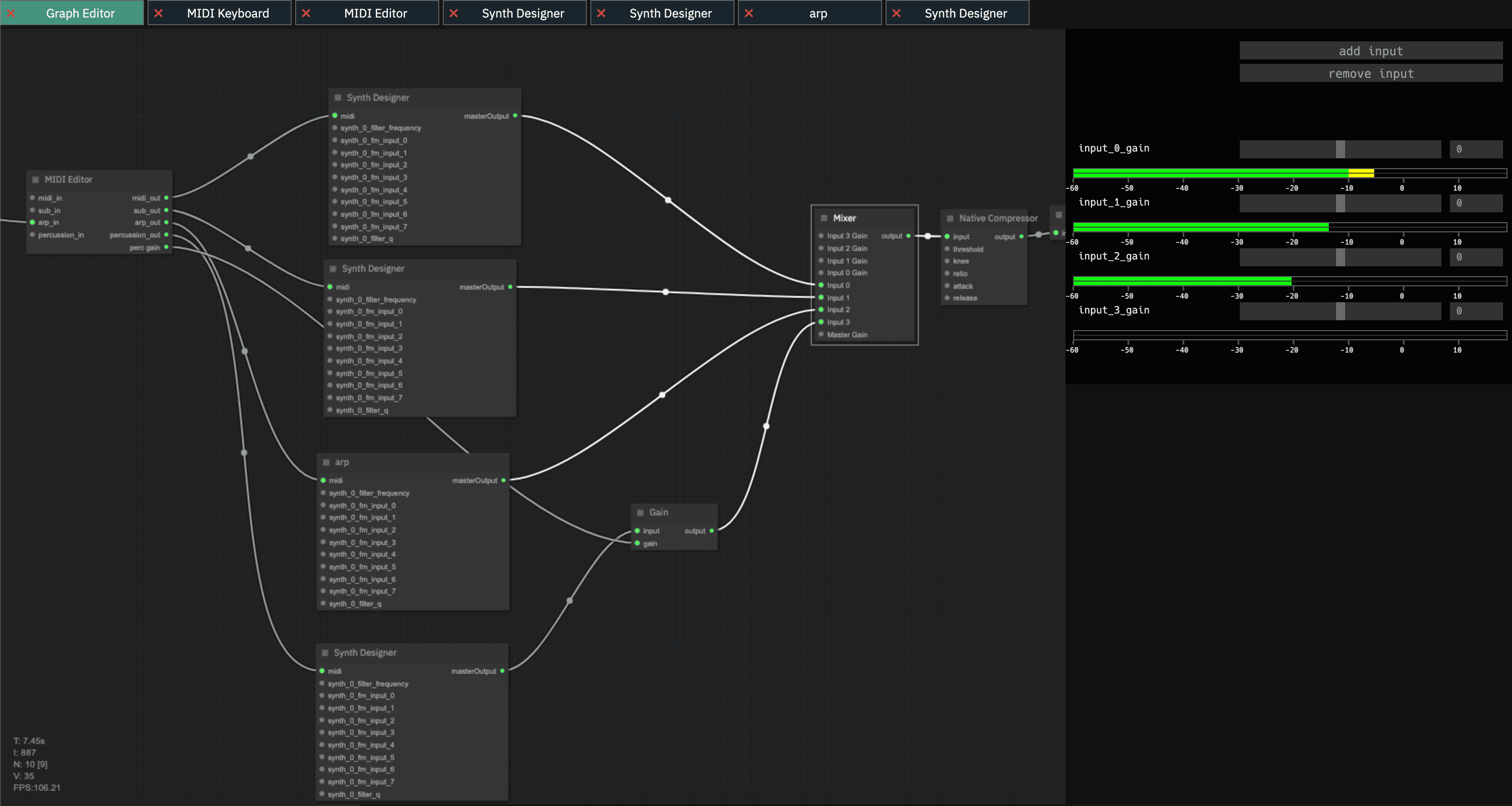This screenshot has height=806, width=1512.
Task: Click the input_0_gain slider handle
Action: click(x=1340, y=149)
